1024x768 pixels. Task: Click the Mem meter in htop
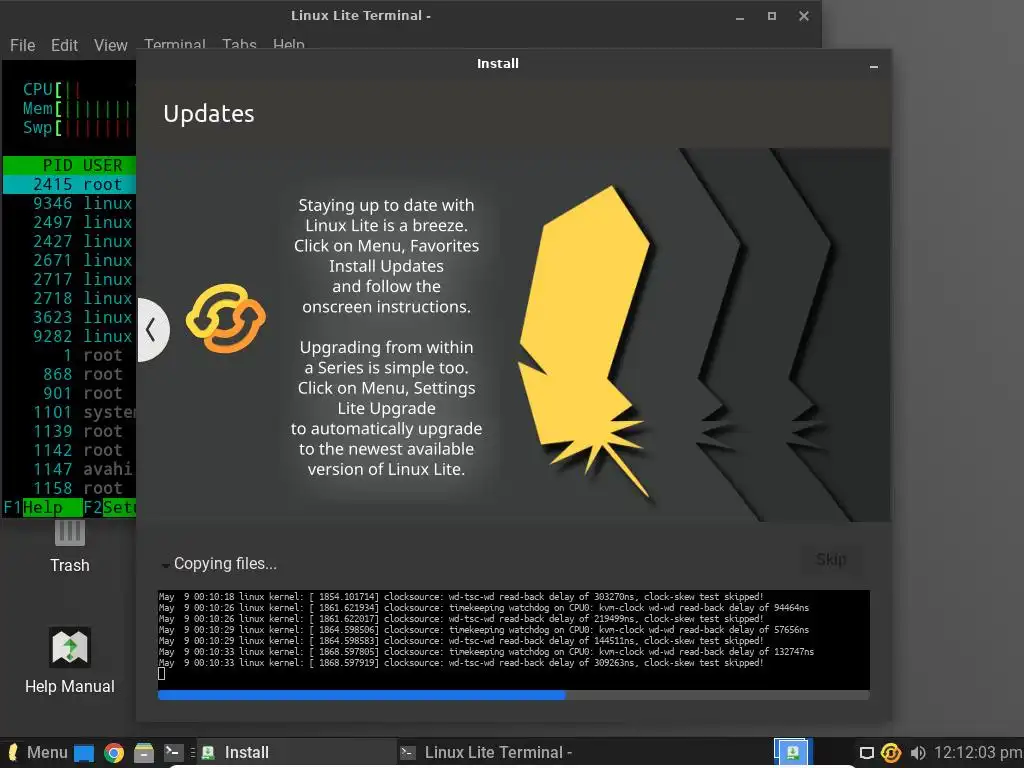coord(78,108)
